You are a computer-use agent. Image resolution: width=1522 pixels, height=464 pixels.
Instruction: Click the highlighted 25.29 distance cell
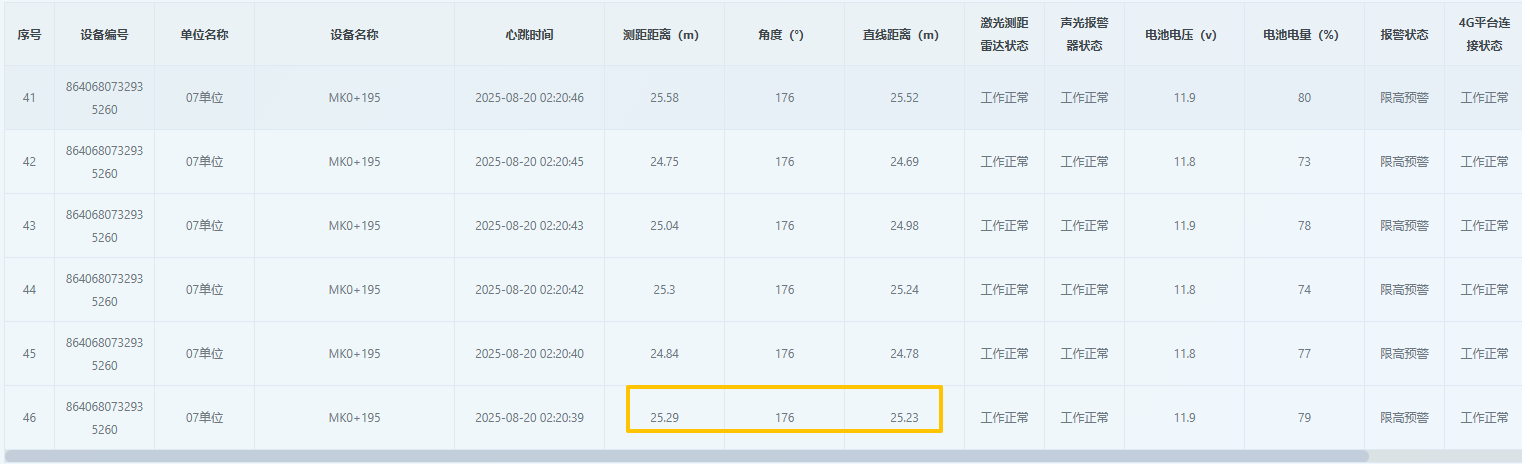pos(664,418)
